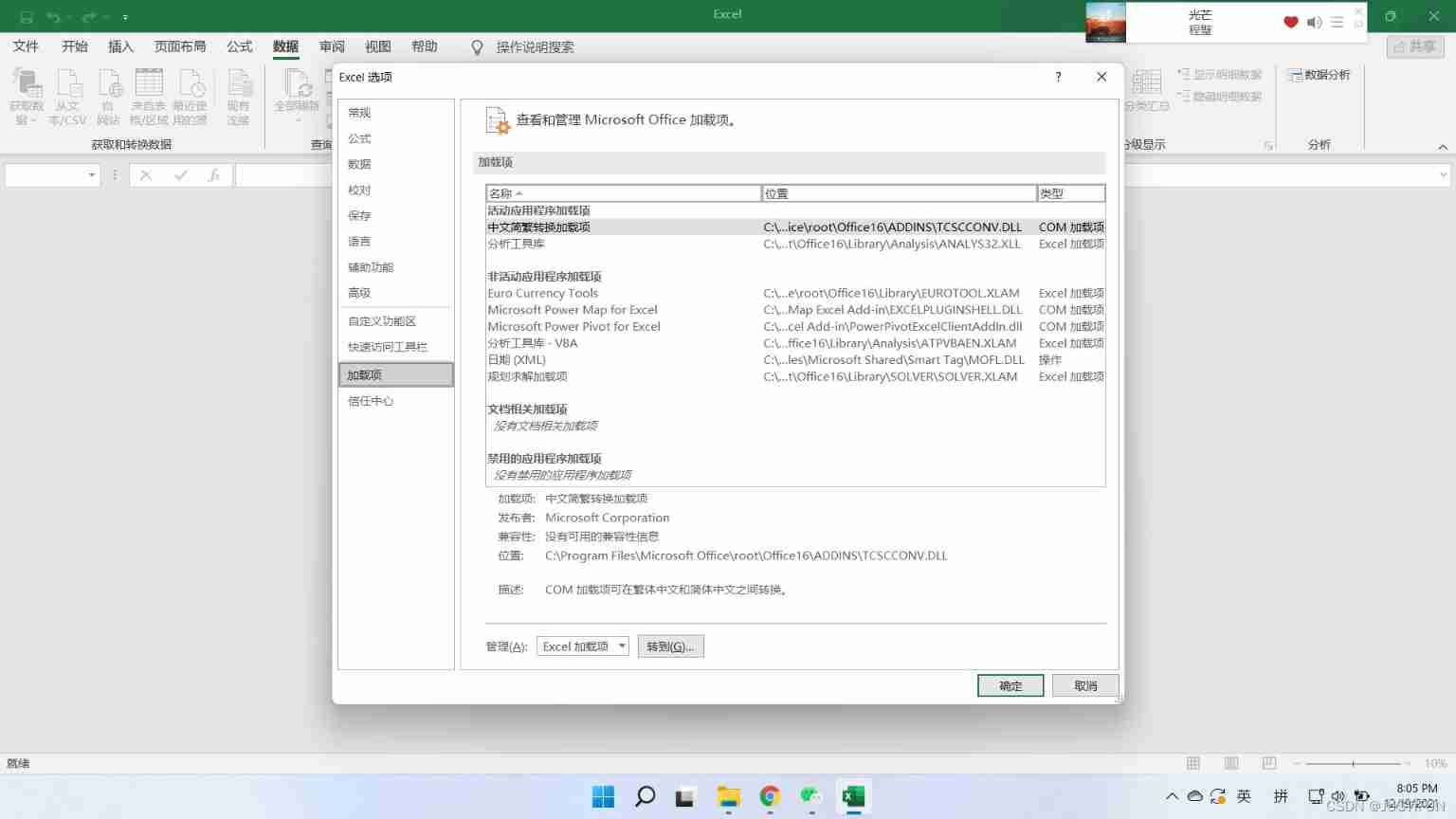Click the zoom out minus button in status bar
The image size is (1456, 819).
(x=1295, y=763)
